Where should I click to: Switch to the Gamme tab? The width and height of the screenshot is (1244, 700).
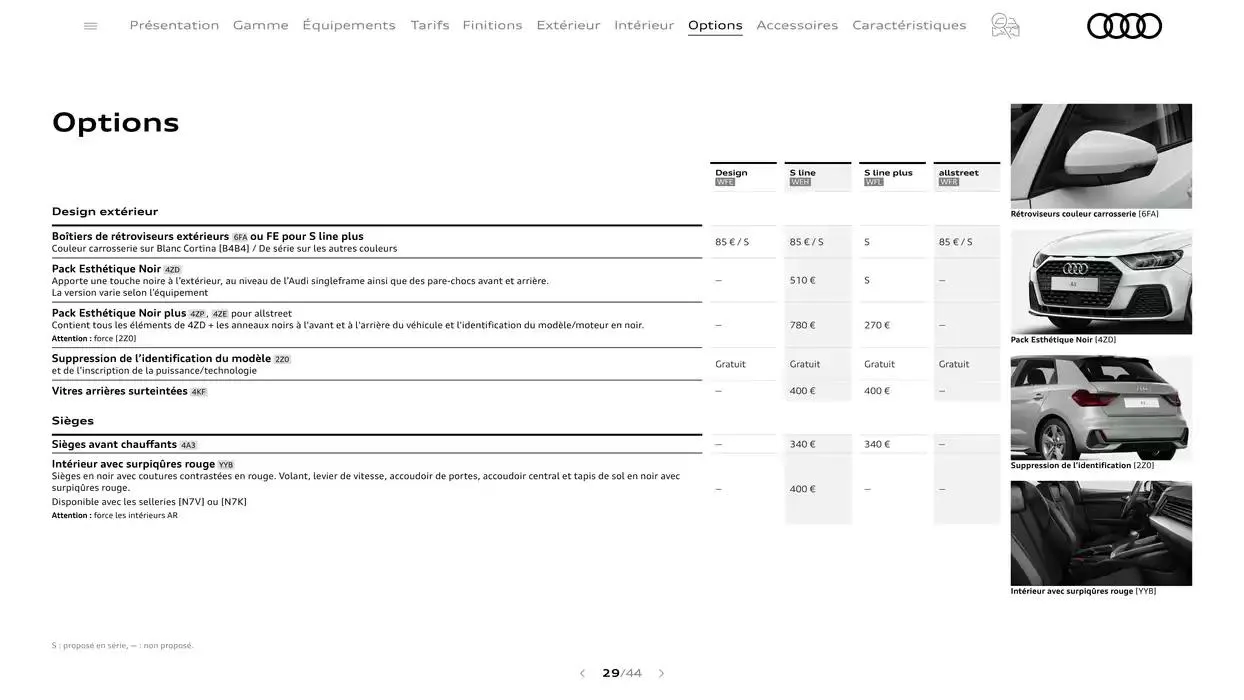point(260,25)
